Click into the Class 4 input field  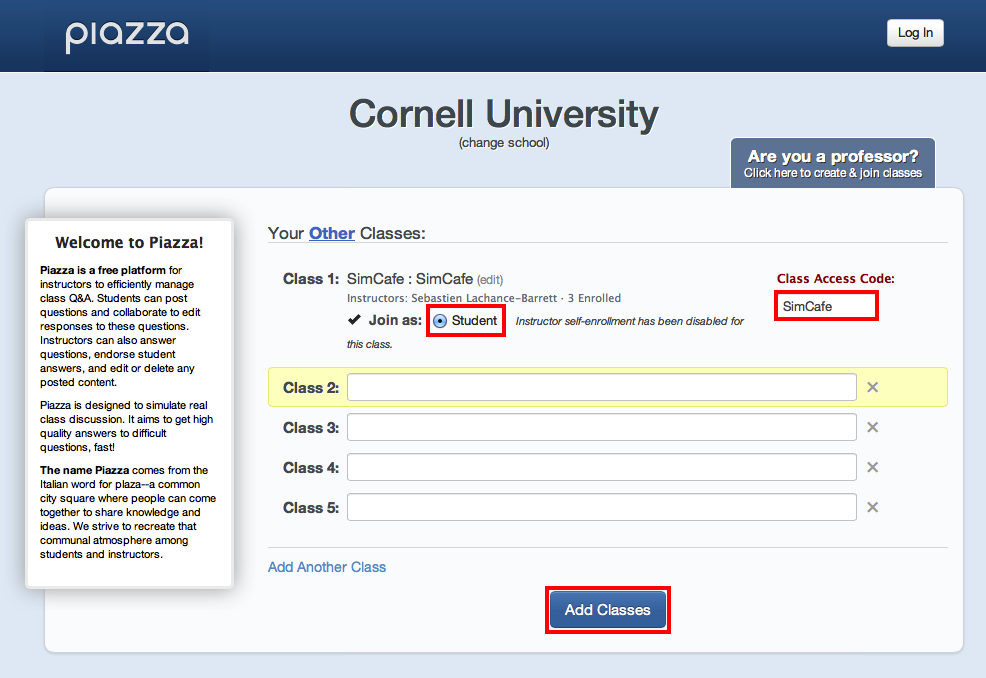coord(602,467)
